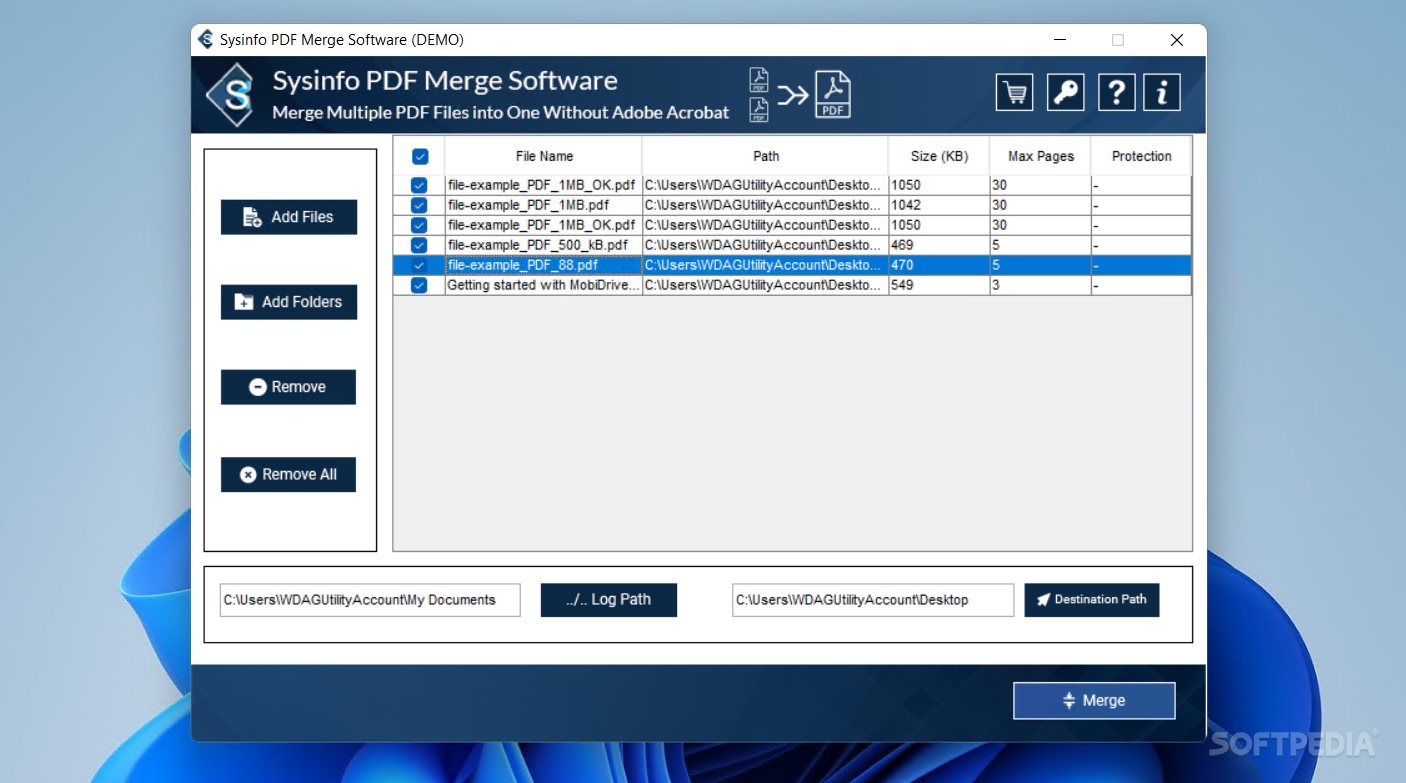Select the file-example_PDF_500_kB.pdf file name
This screenshot has height=783, width=1406.
538,245
